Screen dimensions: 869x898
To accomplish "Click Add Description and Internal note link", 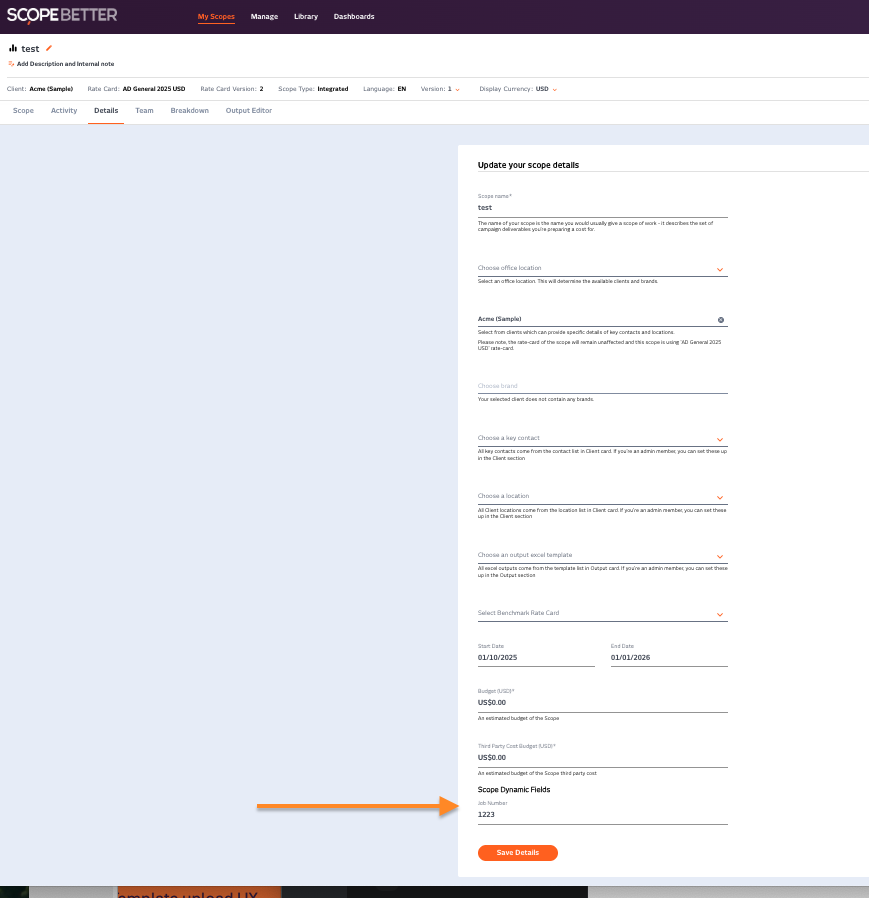I will tap(65, 63).
